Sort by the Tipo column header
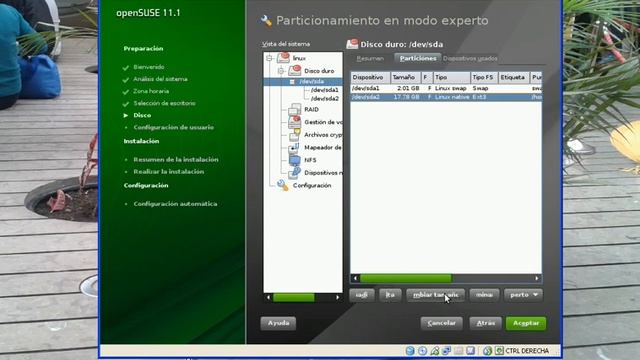Viewport: 640px width, 360px height. [451, 77]
